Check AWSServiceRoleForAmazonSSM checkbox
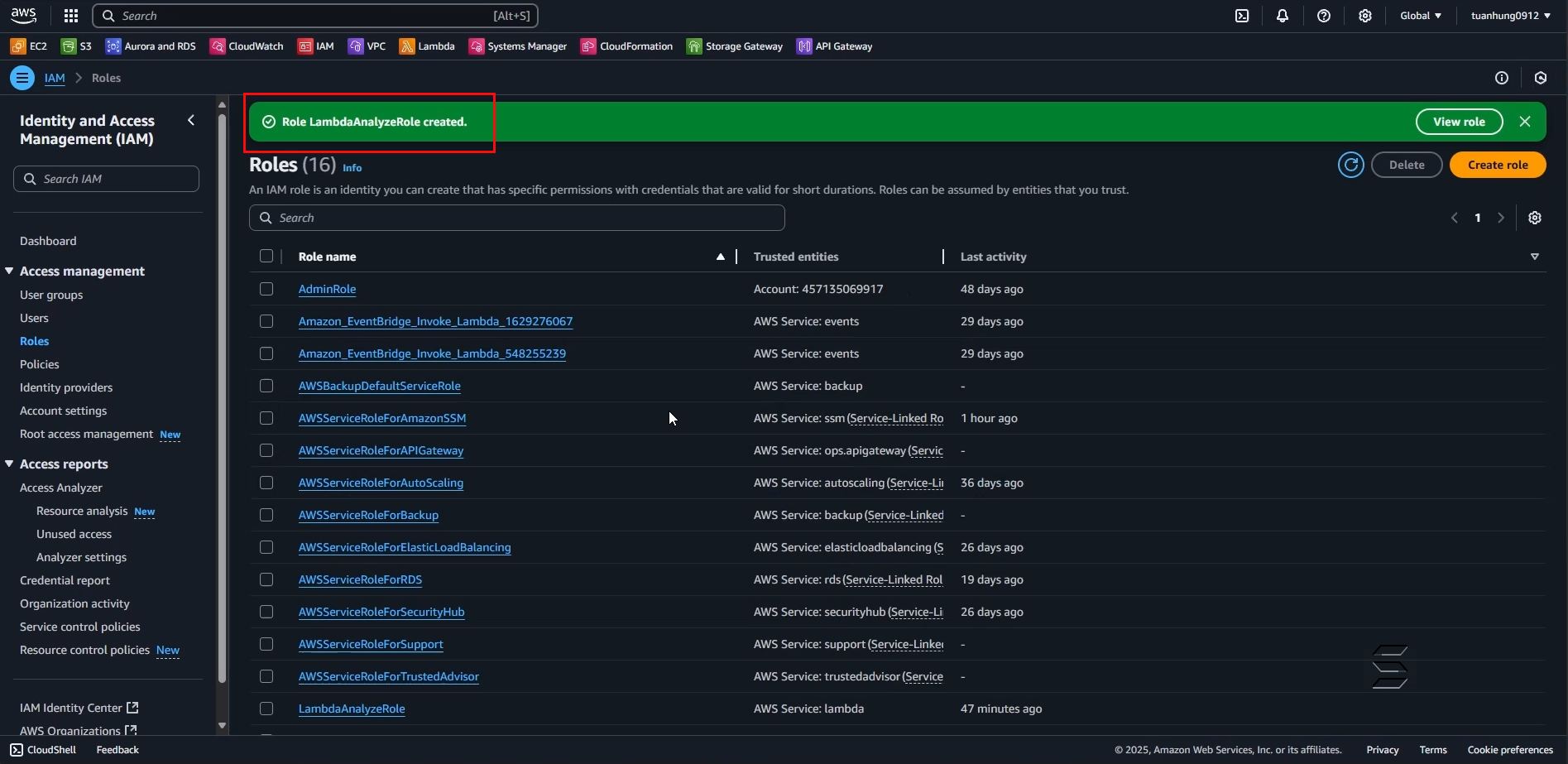1568x764 pixels. point(266,418)
